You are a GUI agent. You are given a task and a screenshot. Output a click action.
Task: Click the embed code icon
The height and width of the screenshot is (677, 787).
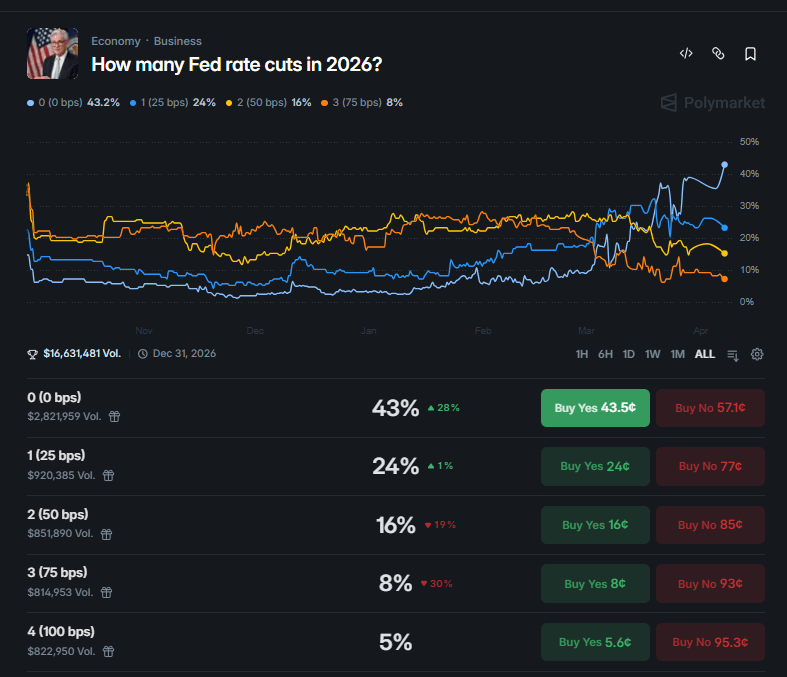point(686,54)
